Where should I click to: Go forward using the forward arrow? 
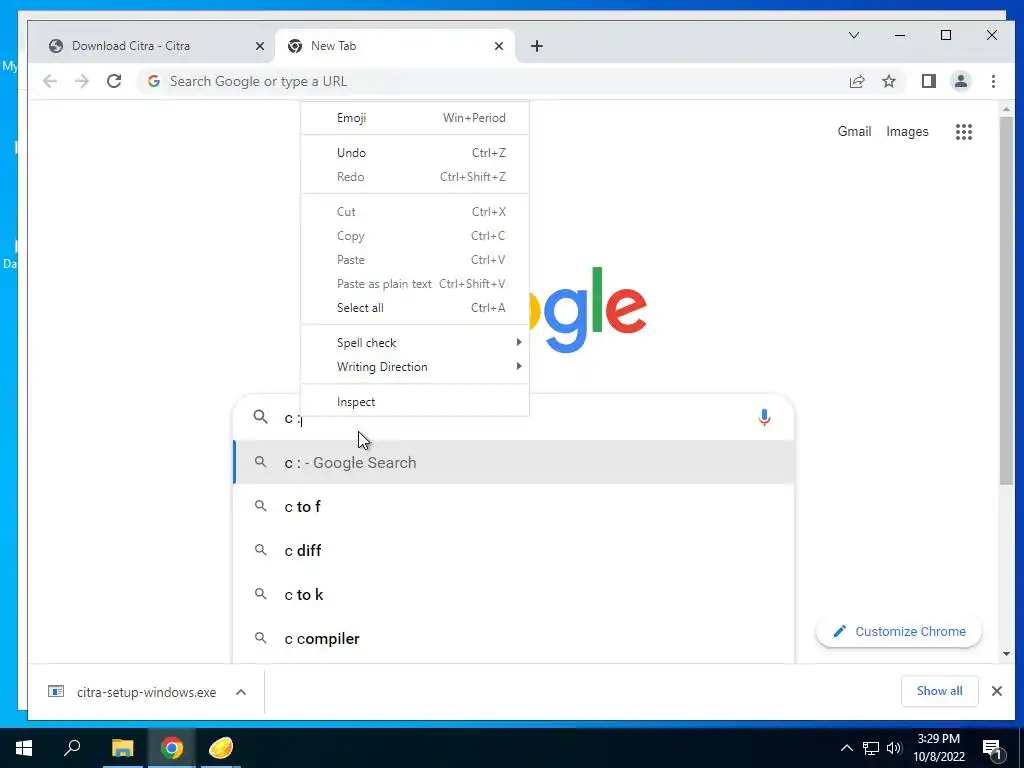coord(82,81)
